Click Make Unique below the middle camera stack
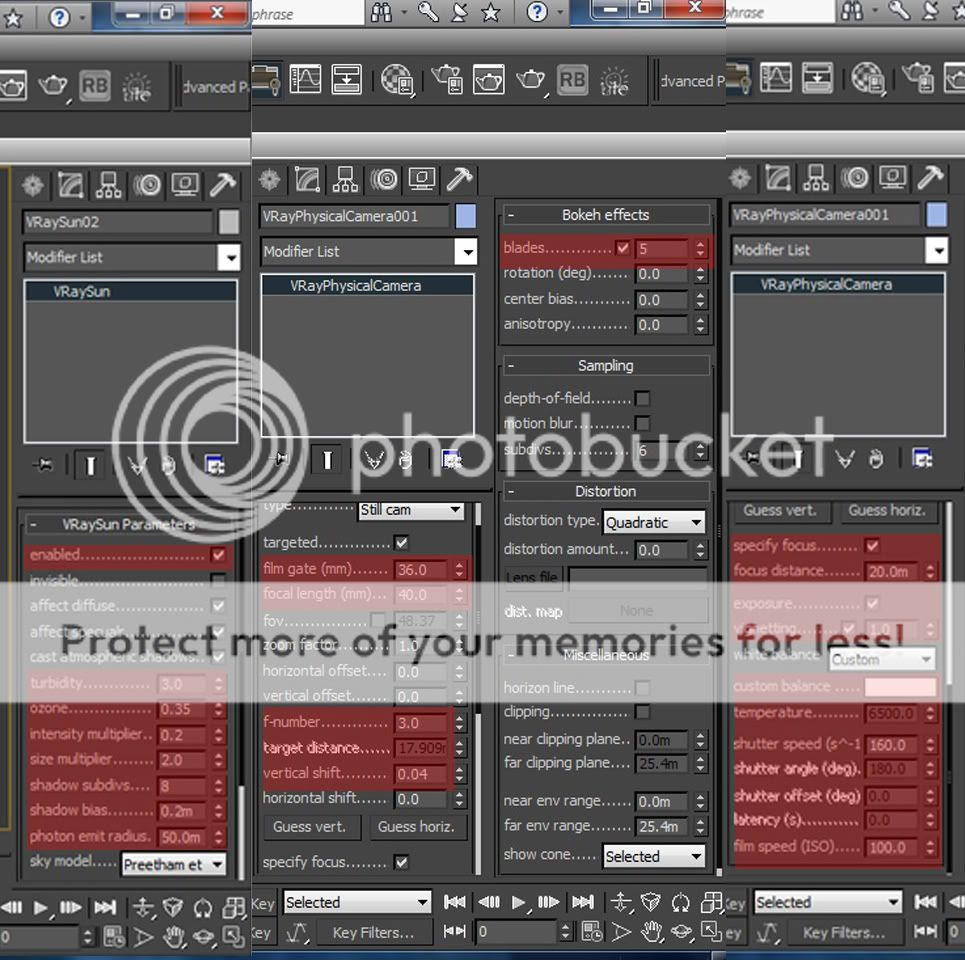Screen dimensions: 965x960 [374, 460]
